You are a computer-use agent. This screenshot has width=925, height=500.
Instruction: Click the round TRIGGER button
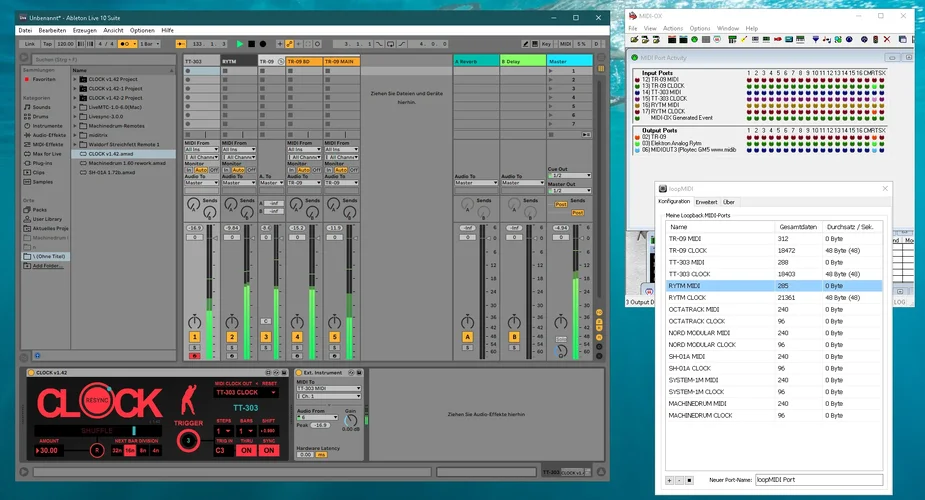point(188,440)
